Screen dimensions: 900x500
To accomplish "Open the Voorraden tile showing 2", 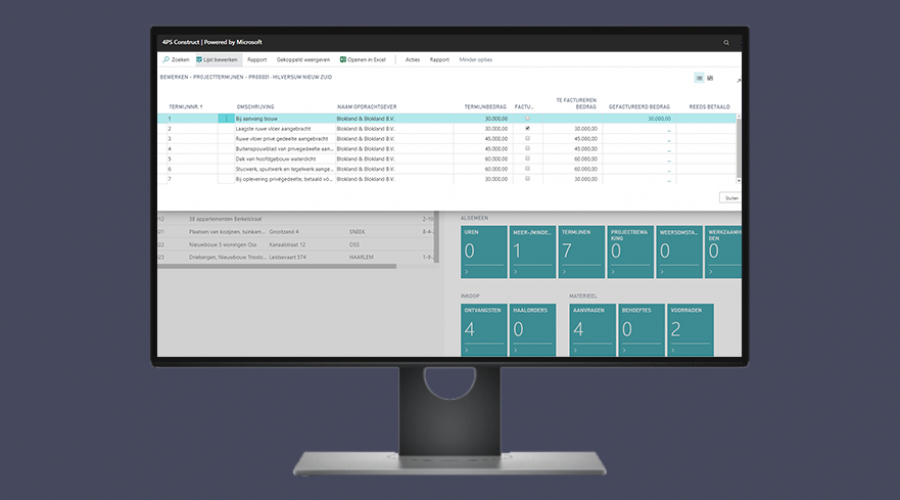I will pos(690,330).
